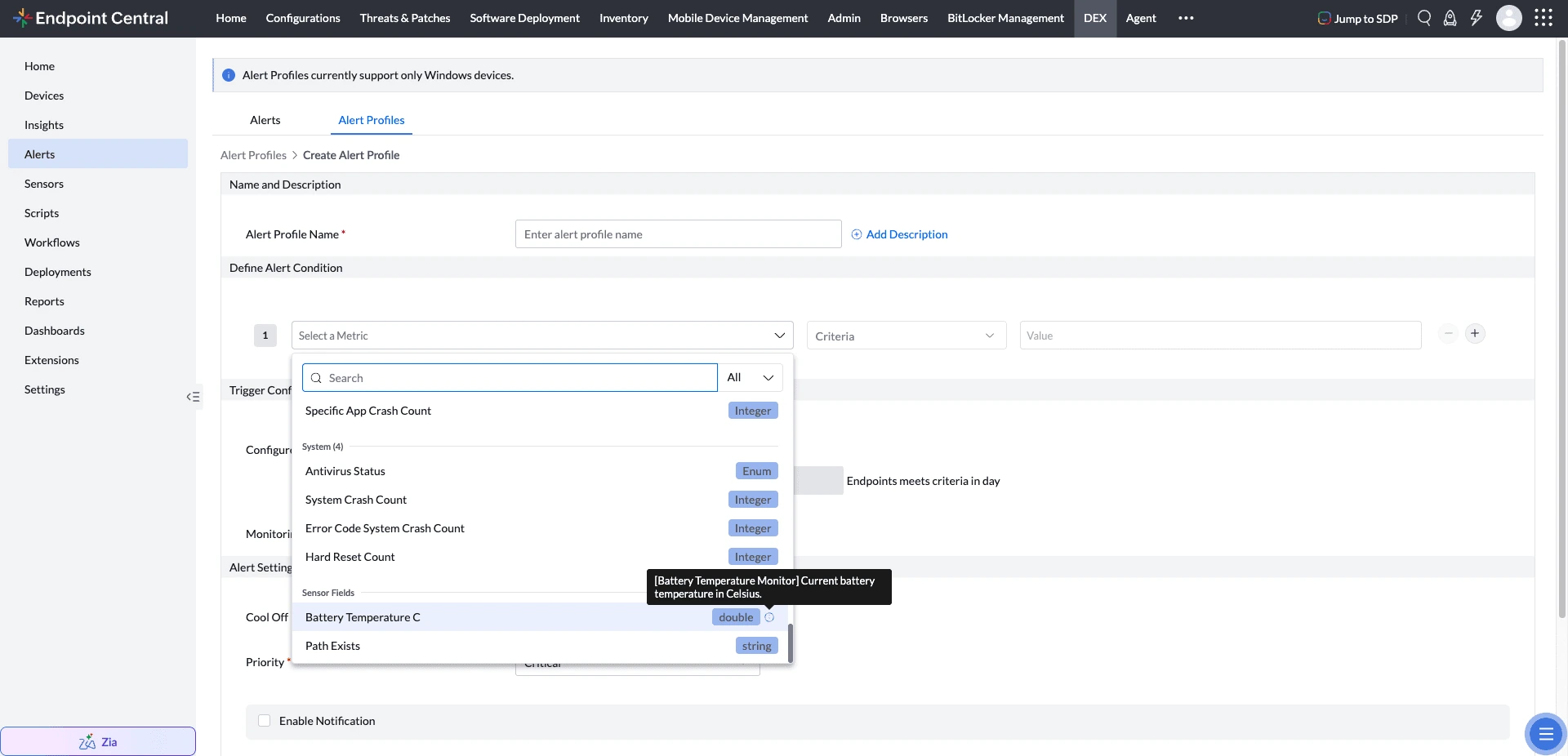Open the search icon in top bar

click(1424, 18)
